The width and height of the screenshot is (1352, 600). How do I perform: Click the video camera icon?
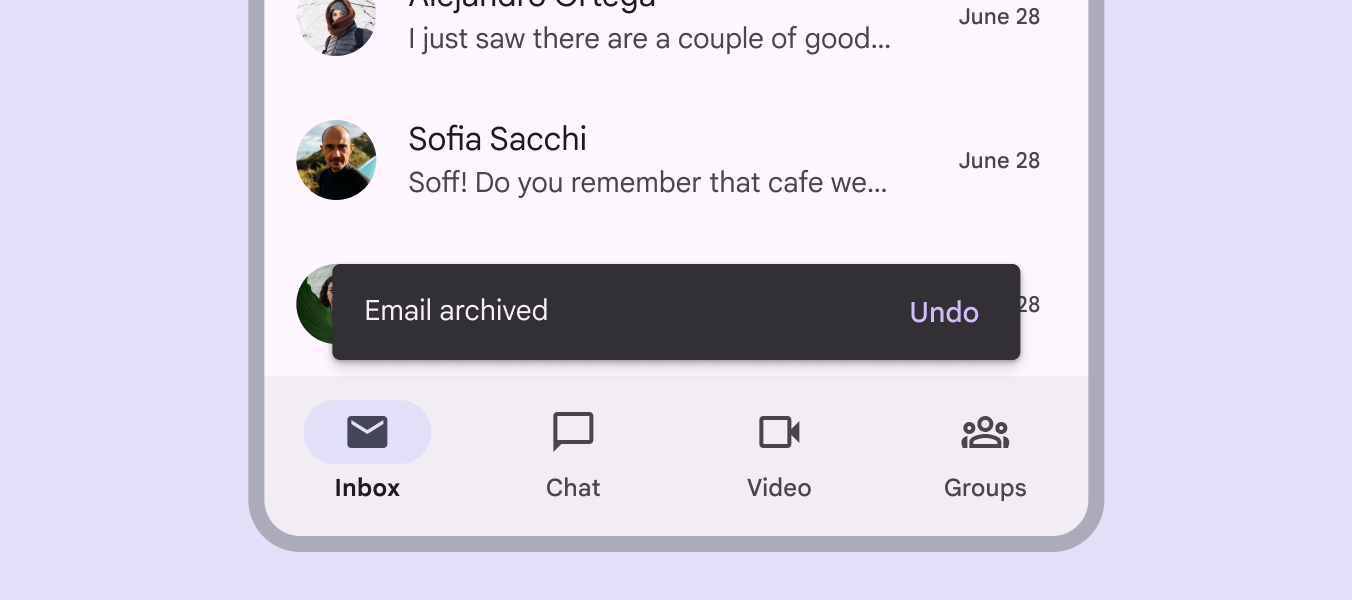(x=779, y=432)
